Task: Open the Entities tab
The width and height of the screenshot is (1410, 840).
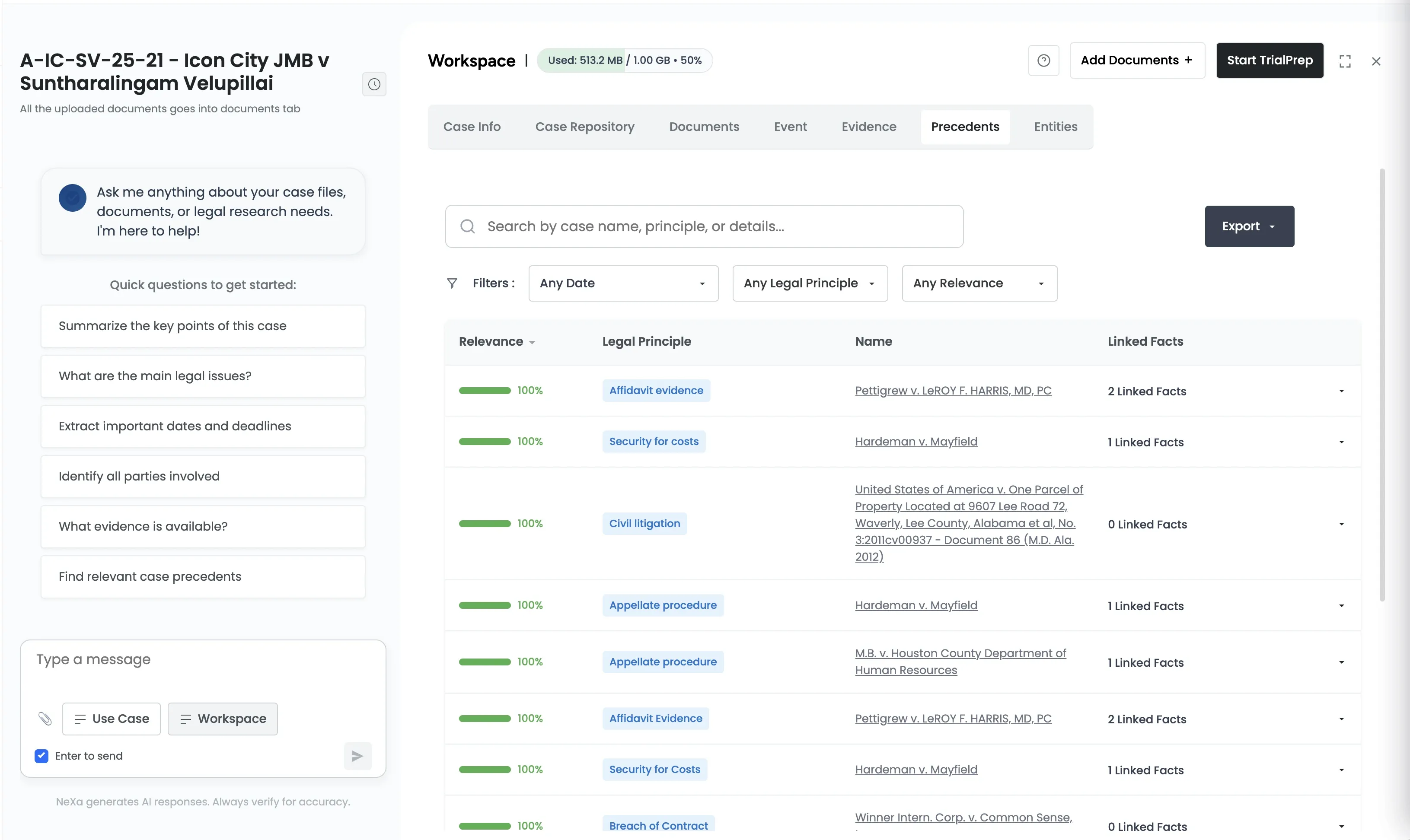Action: pos(1056,127)
